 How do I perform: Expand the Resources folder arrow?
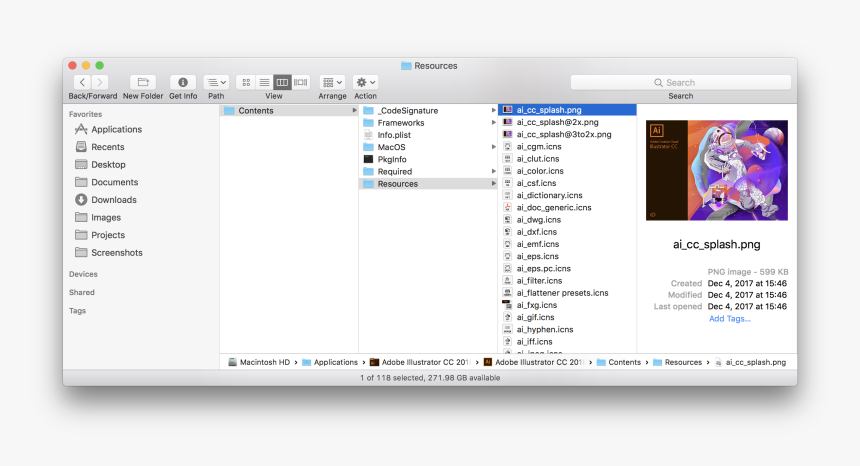pyautogui.click(x=494, y=184)
